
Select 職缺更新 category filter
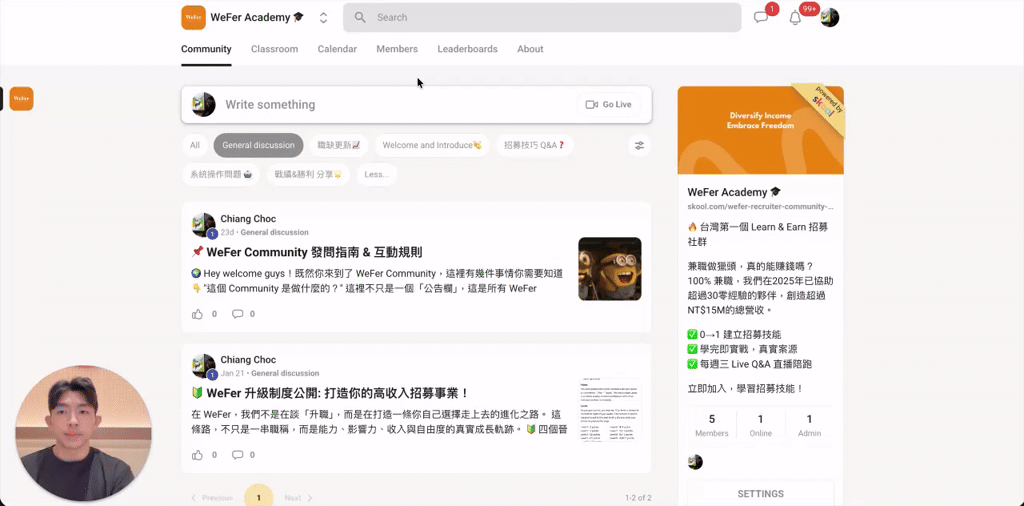click(339, 145)
